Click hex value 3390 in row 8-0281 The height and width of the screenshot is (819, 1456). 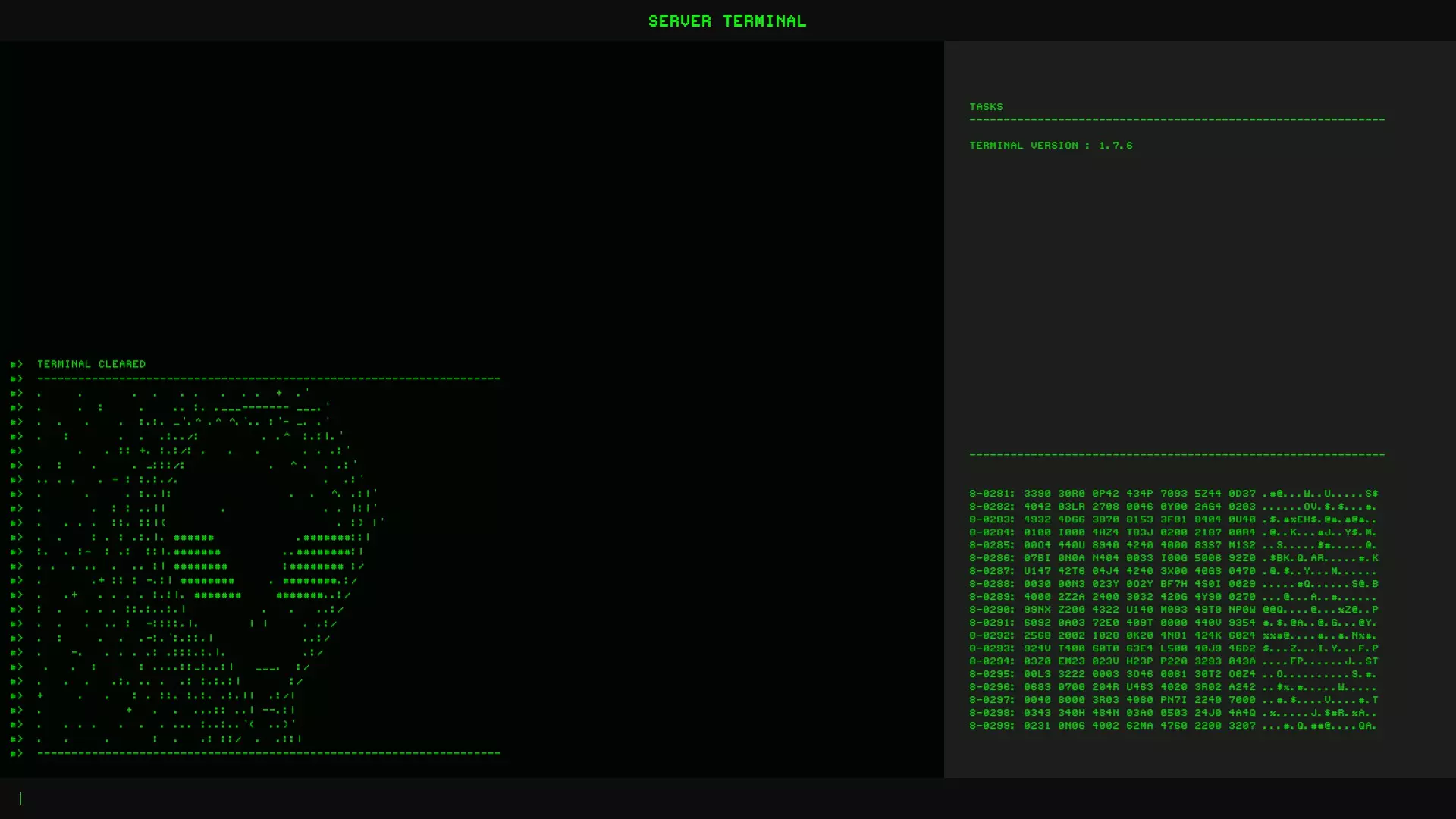click(1037, 494)
